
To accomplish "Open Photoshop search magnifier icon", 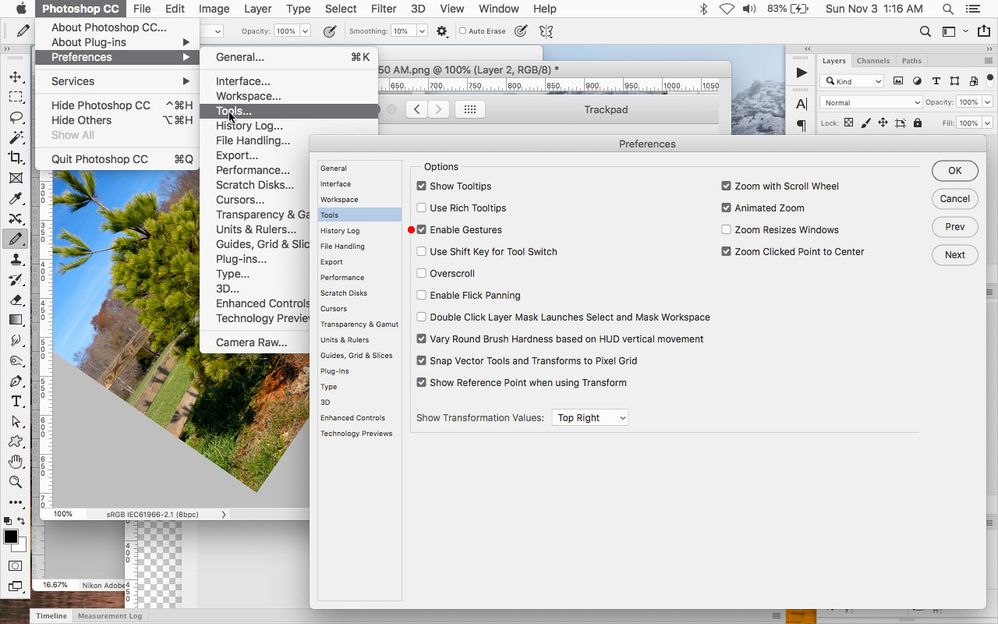I will (925, 31).
